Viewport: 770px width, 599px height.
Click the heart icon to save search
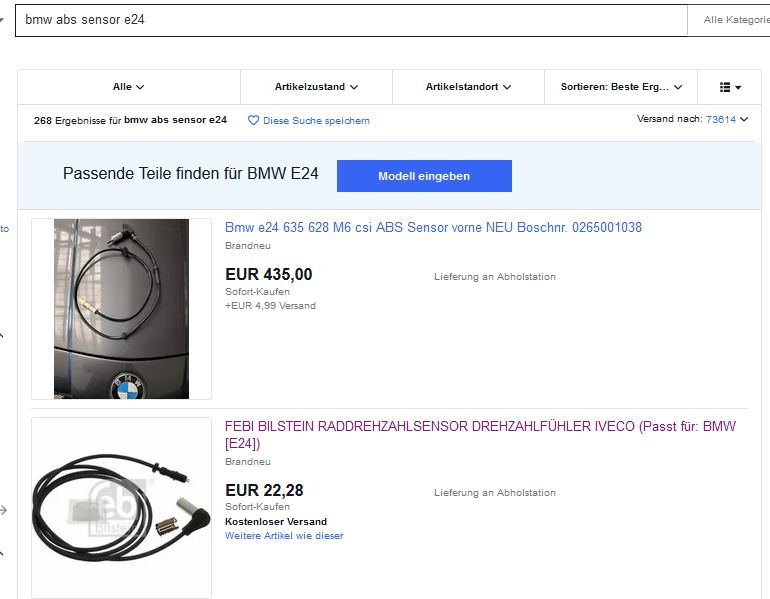[253, 120]
